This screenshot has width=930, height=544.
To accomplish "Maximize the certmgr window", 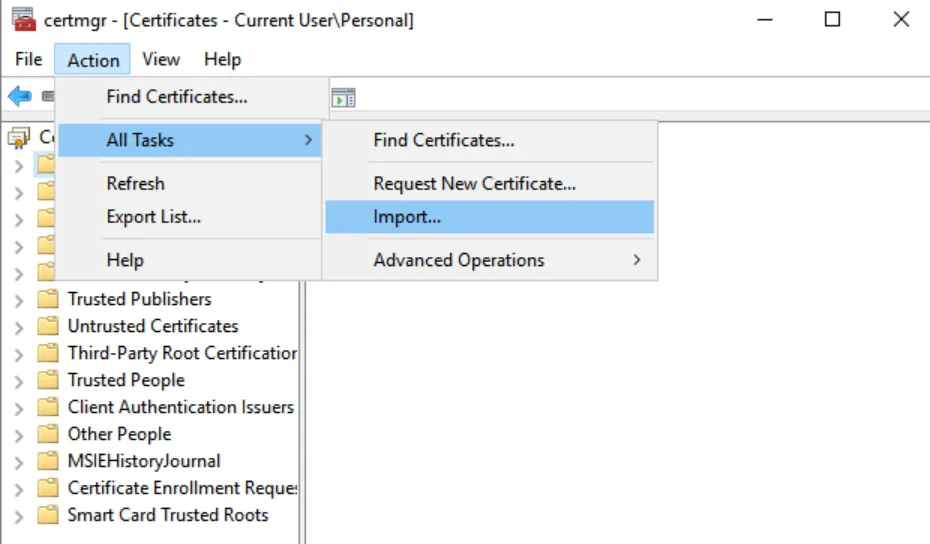I will pos(833,20).
